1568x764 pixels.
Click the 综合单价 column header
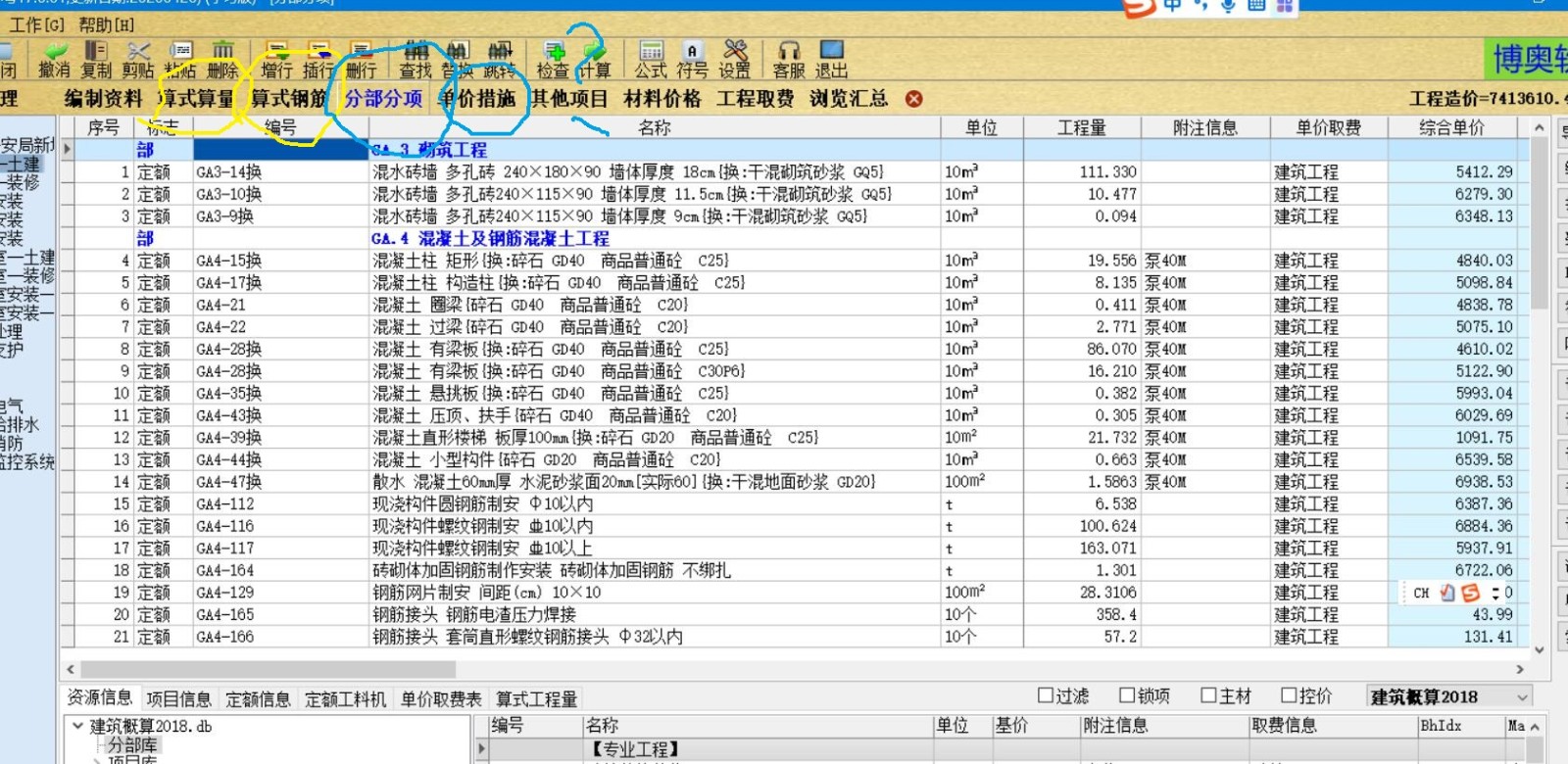[1452, 127]
